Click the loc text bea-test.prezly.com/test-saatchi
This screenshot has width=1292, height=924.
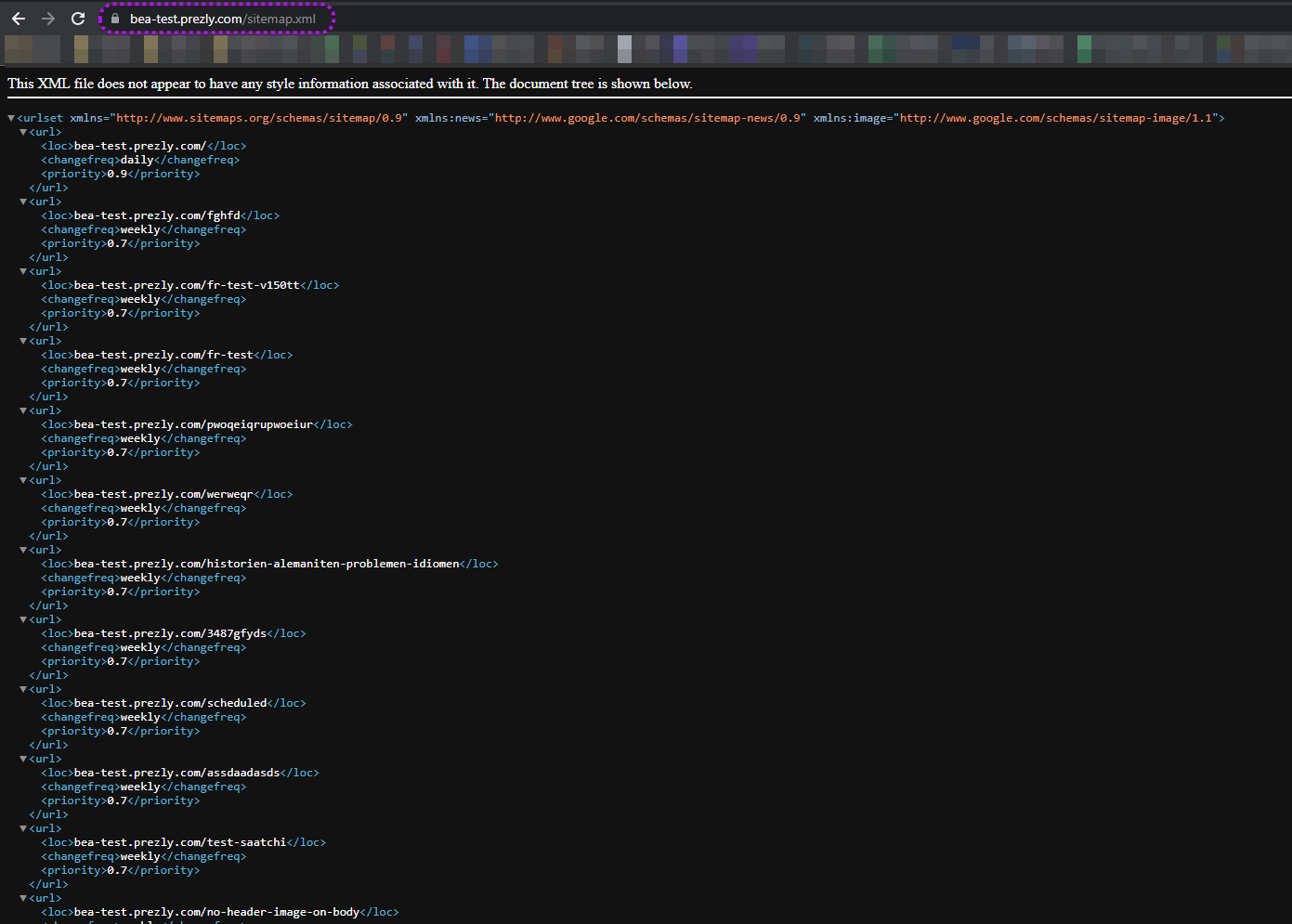click(x=180, y=842)
